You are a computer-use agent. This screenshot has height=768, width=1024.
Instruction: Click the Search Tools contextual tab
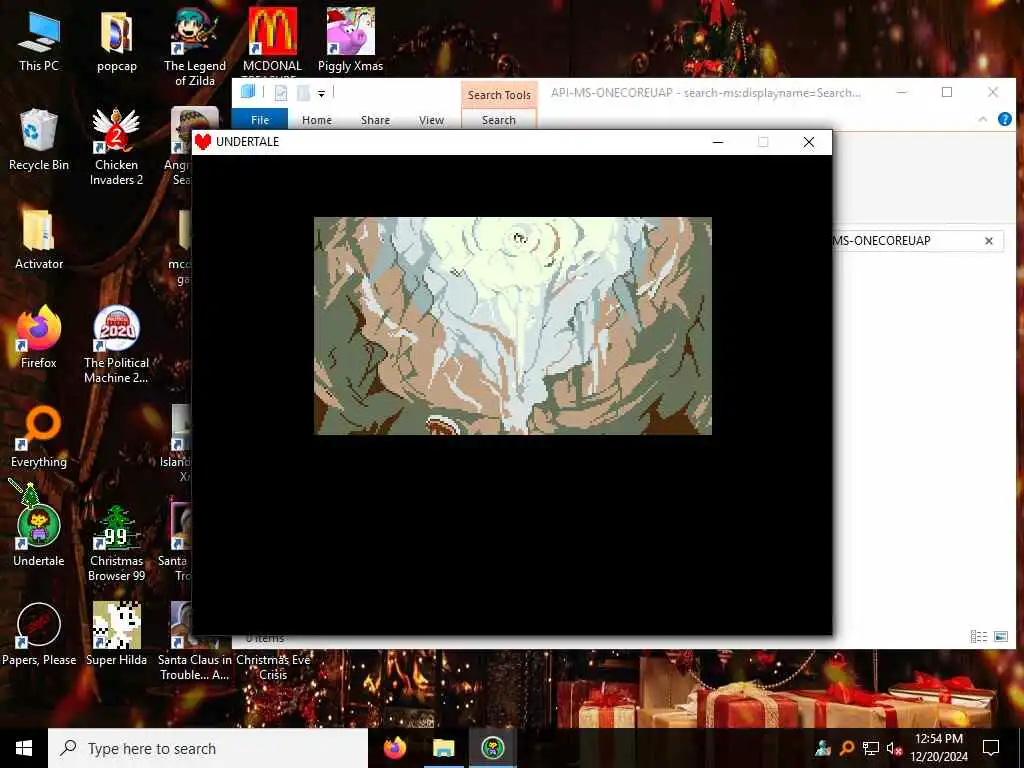499,95
